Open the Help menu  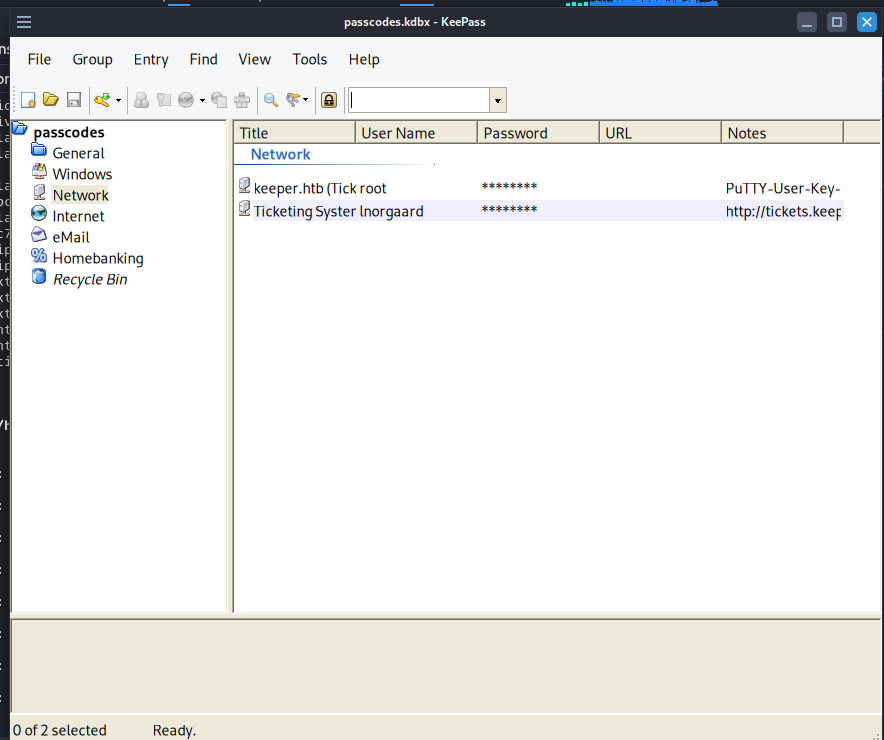pyautogui.click(x=364, y=59)
